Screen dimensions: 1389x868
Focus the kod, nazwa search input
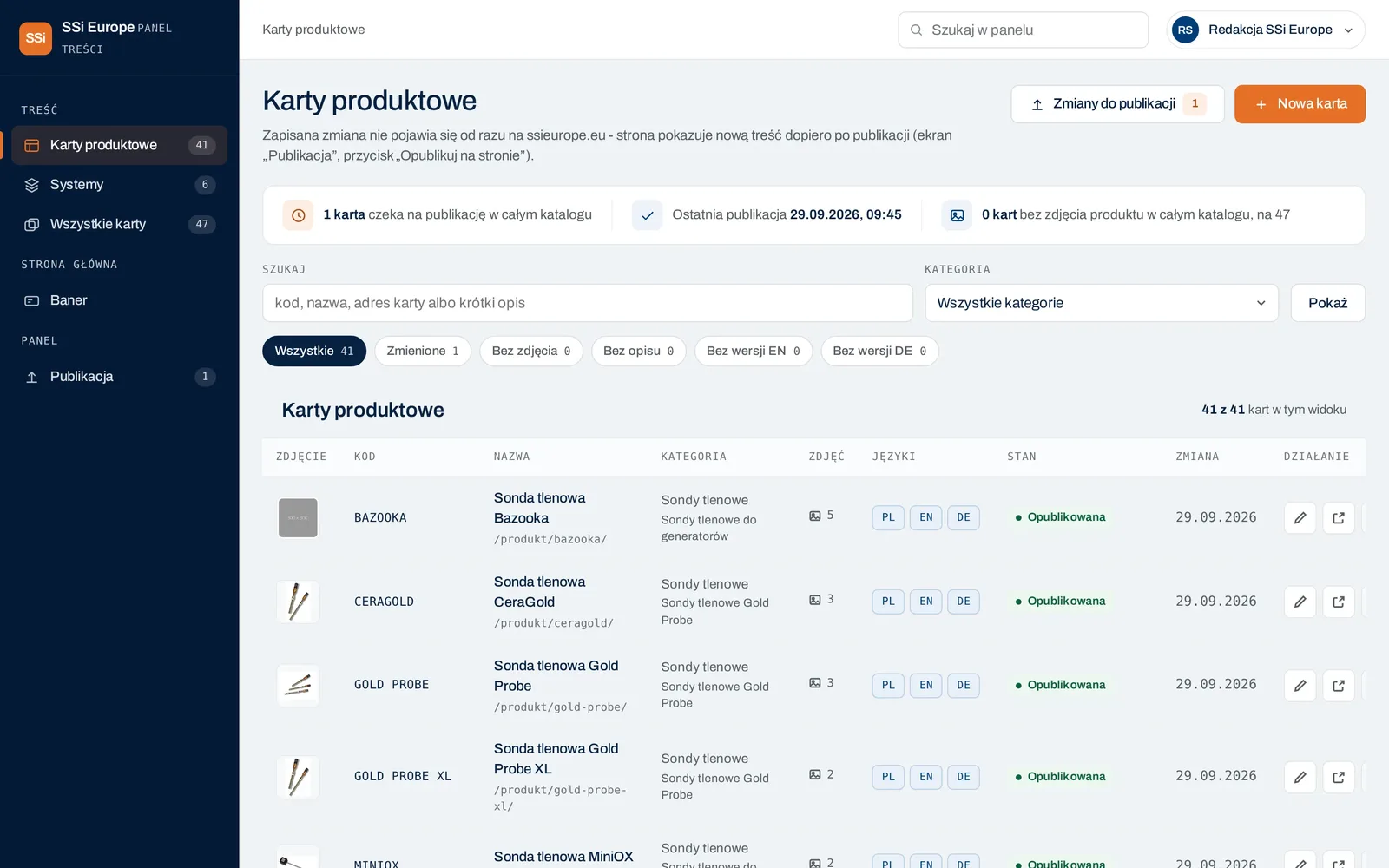(588, 303)
